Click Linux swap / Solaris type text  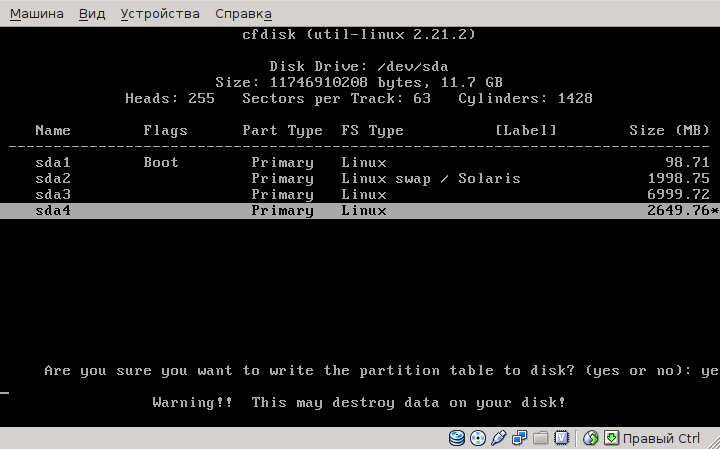(431, 179)
